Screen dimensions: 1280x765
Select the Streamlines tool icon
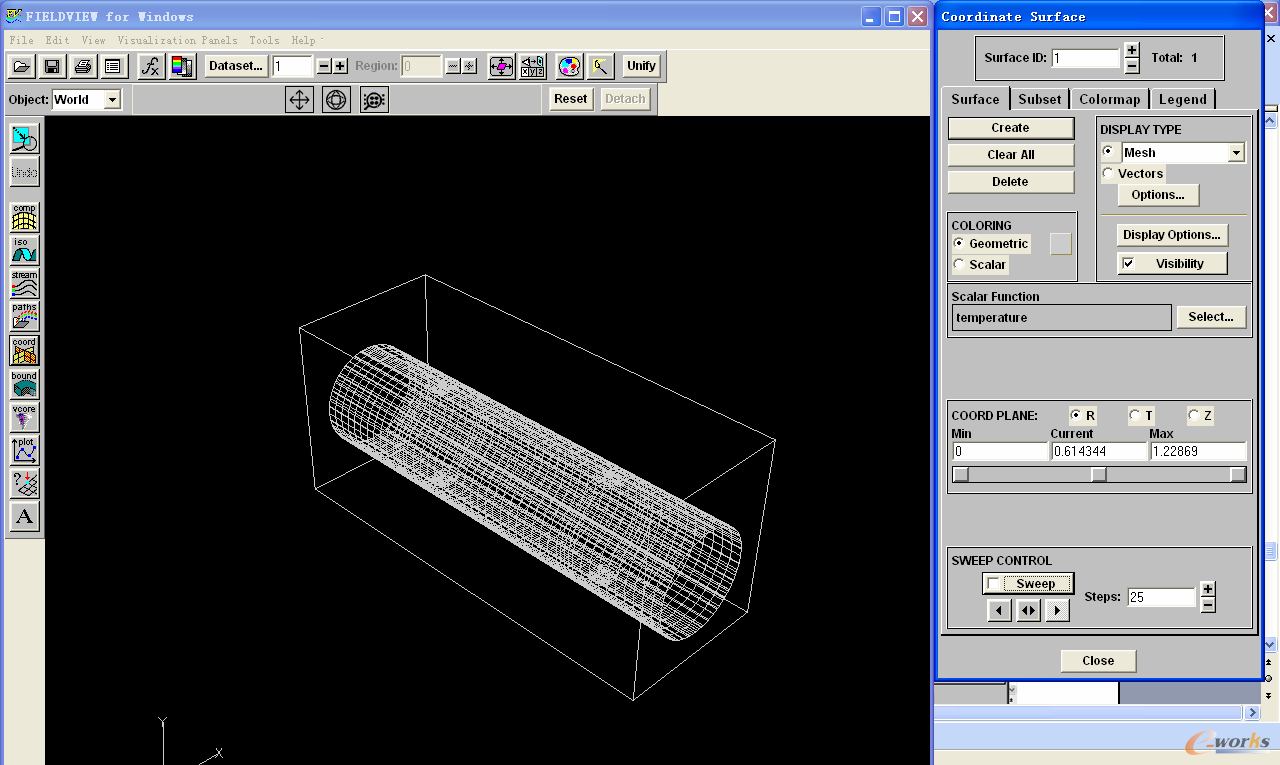point(24,284)
